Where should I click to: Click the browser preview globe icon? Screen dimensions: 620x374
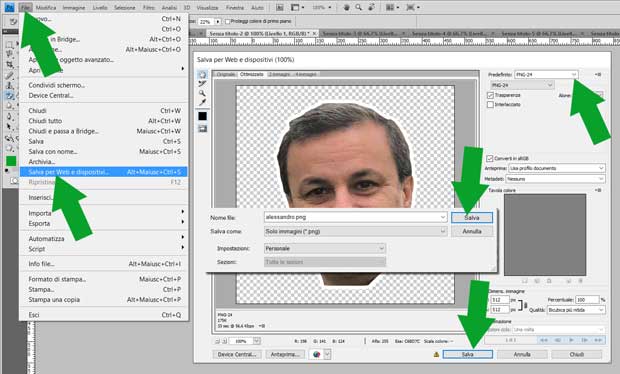(x=316, y=354)
